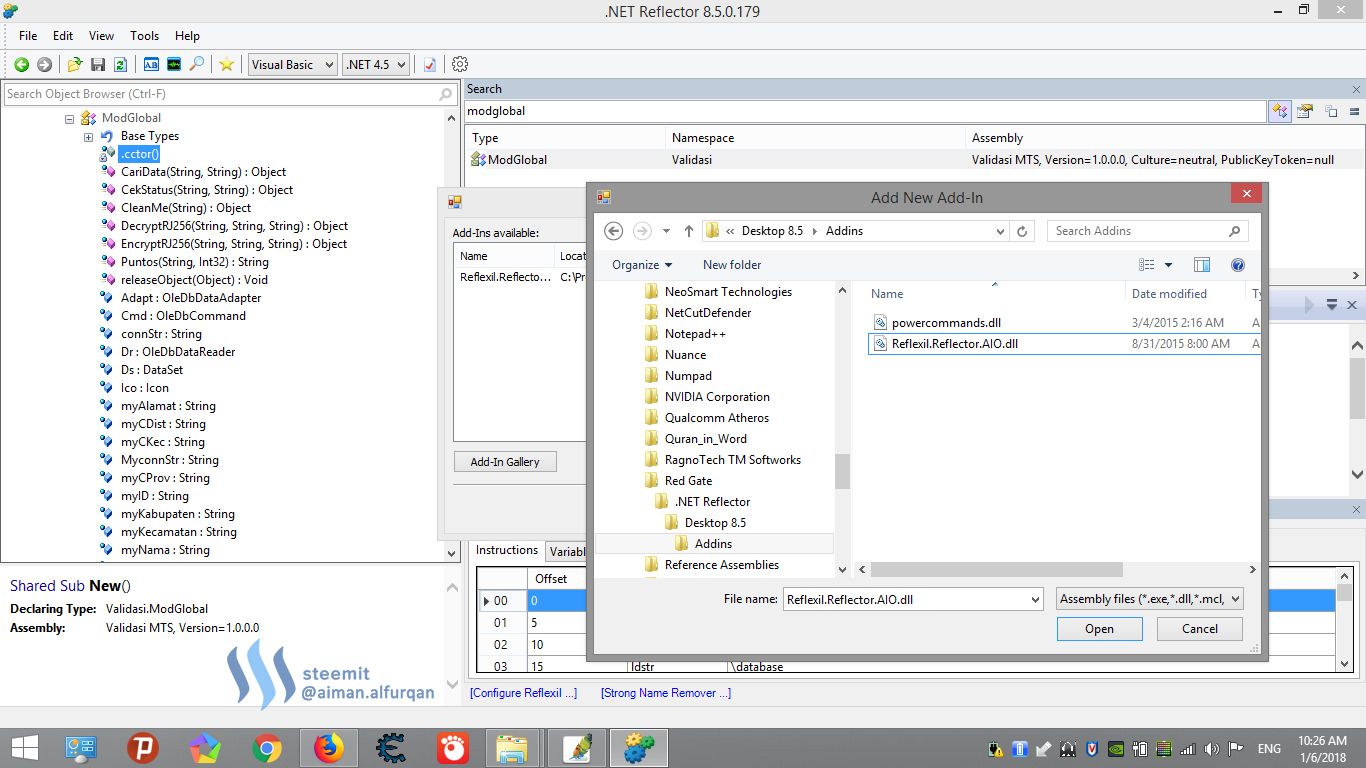Select the Instructions tab in Reflexil
This screenshot has width=1366, height=768.
[507, 550]
